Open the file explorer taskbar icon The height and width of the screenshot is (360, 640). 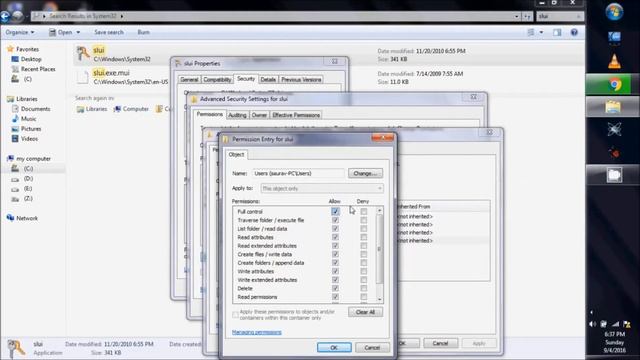613,107
